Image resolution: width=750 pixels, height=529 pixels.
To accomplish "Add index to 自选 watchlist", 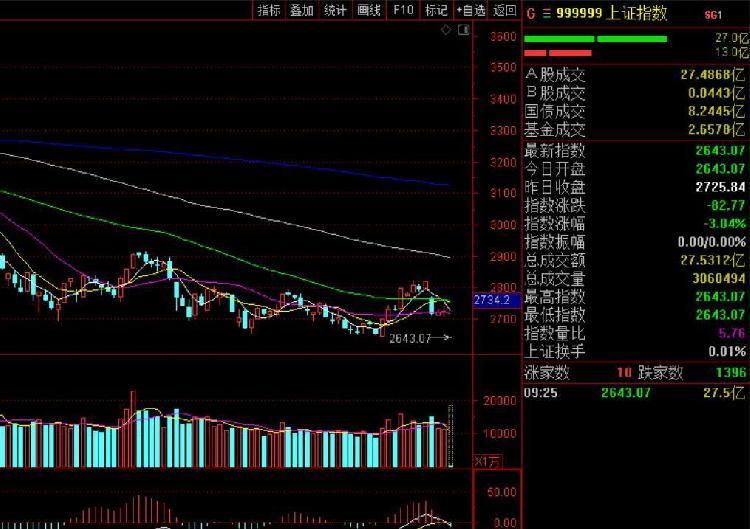I will (471, 10).
